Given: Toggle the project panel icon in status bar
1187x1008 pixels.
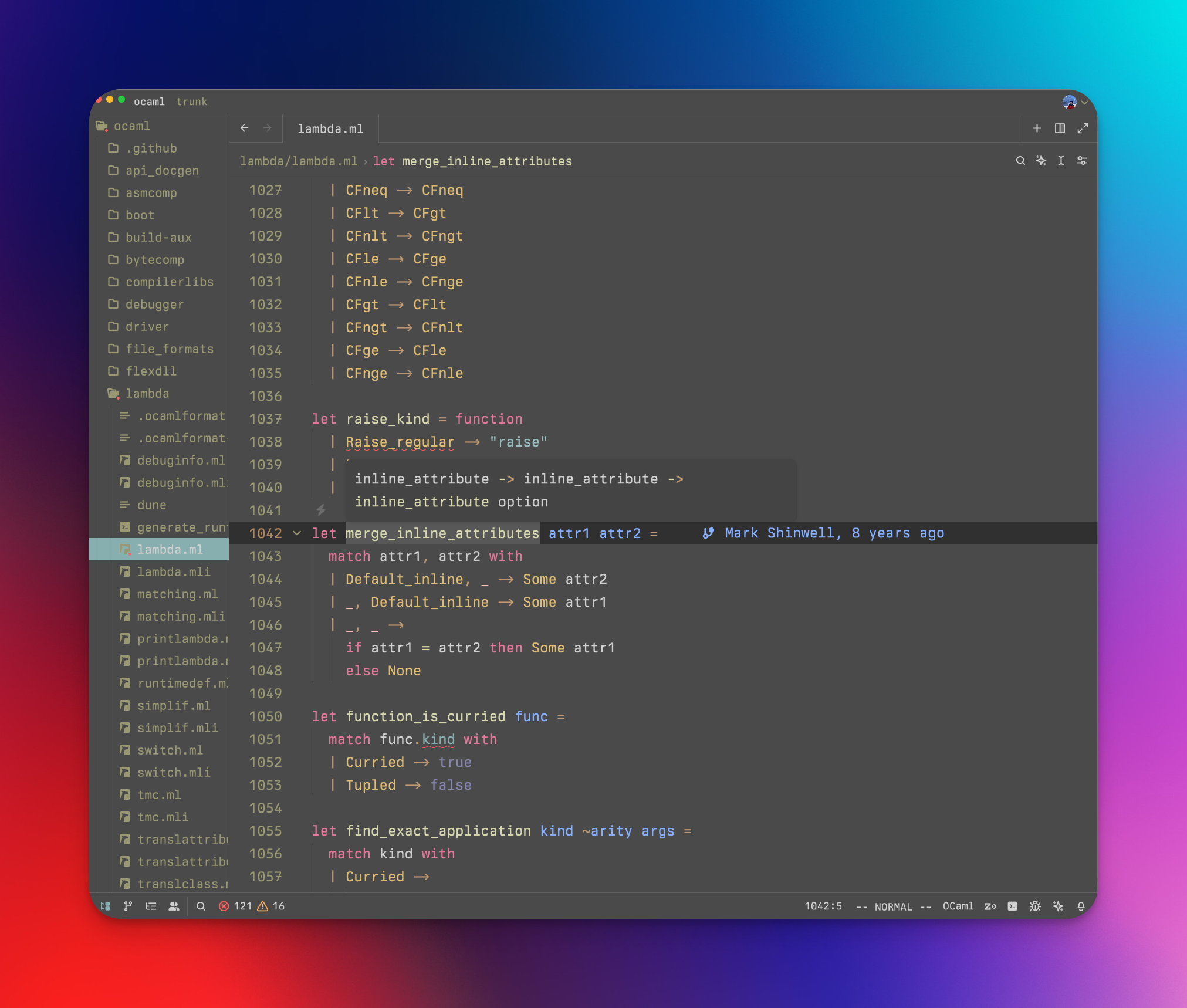Looking at the screenshot, I should pyautogui.click(x=106, y=906).
